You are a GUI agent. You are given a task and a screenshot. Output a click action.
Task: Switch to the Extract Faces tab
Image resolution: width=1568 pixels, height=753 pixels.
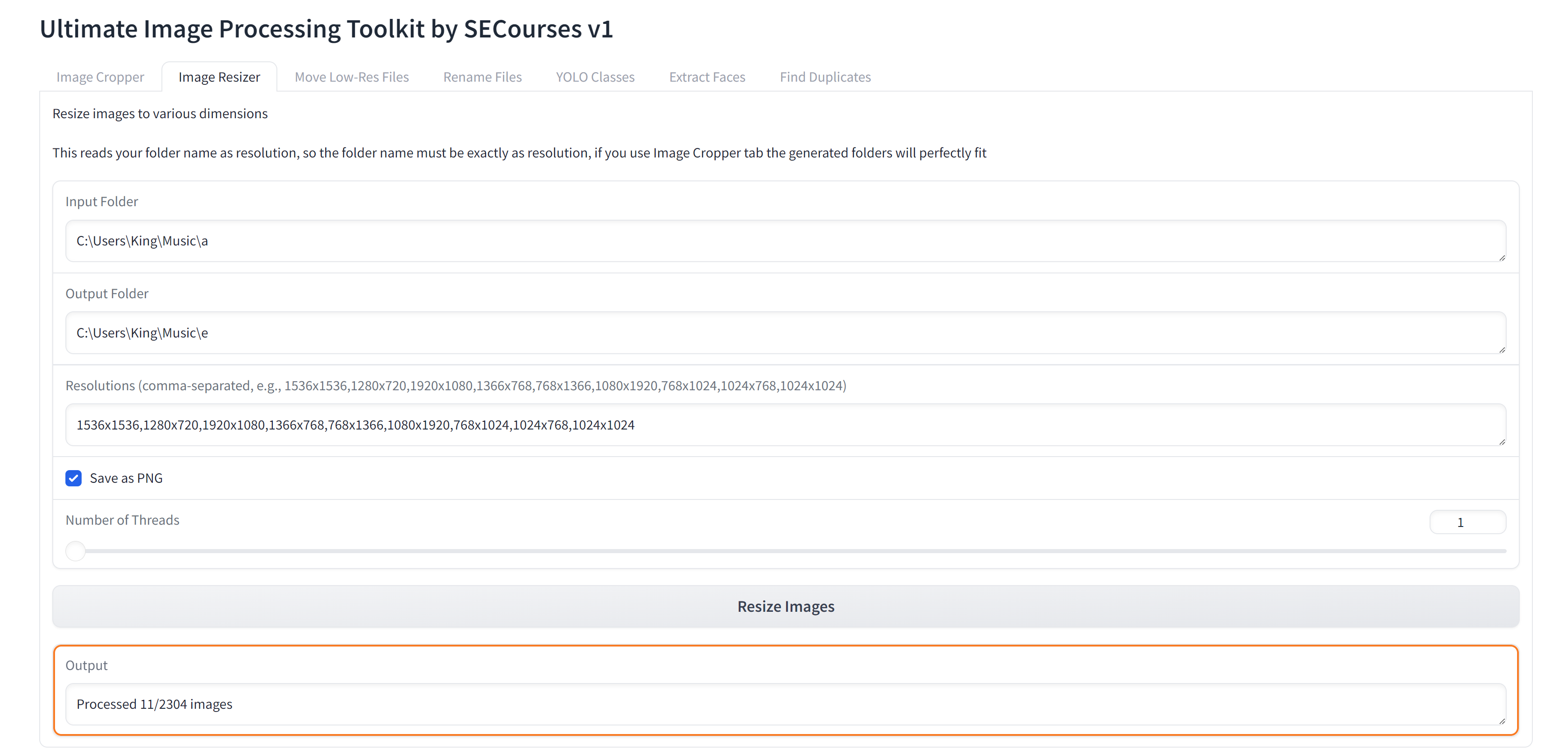[x=707, y=77]
